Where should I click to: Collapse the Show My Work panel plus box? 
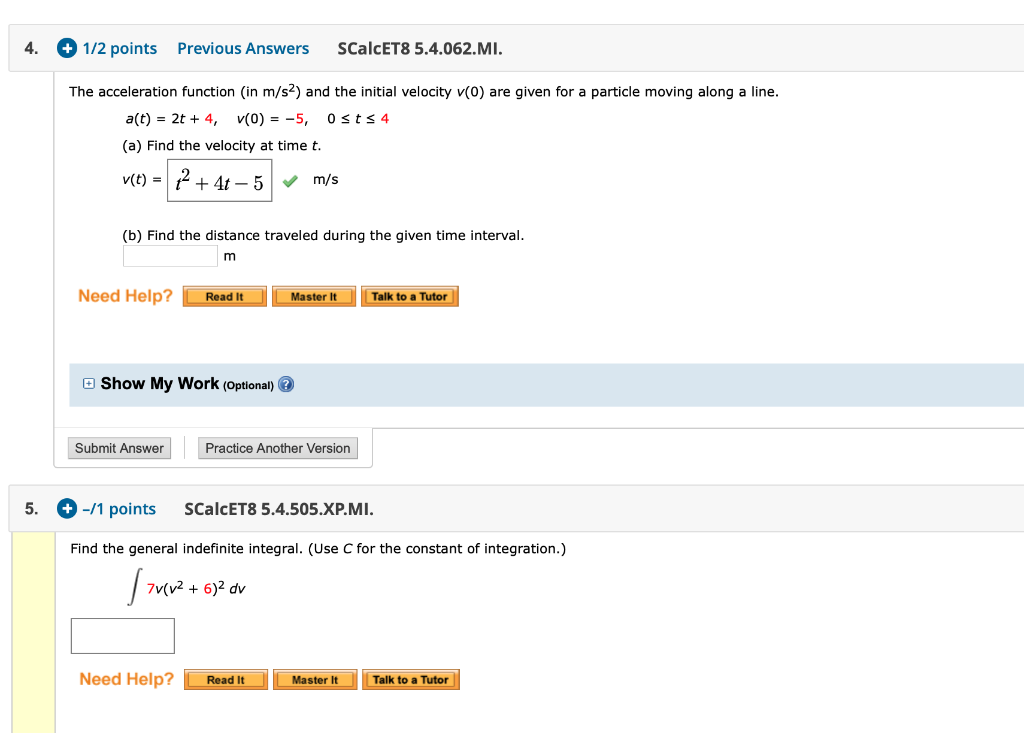[x=88, y=383]
